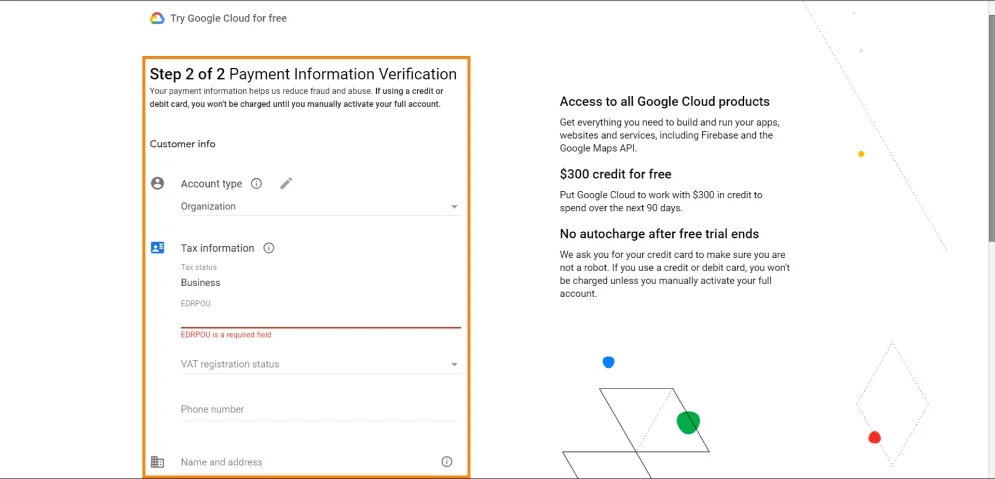Click 'Access to all Google Cloud products' heading

(664, 102)
